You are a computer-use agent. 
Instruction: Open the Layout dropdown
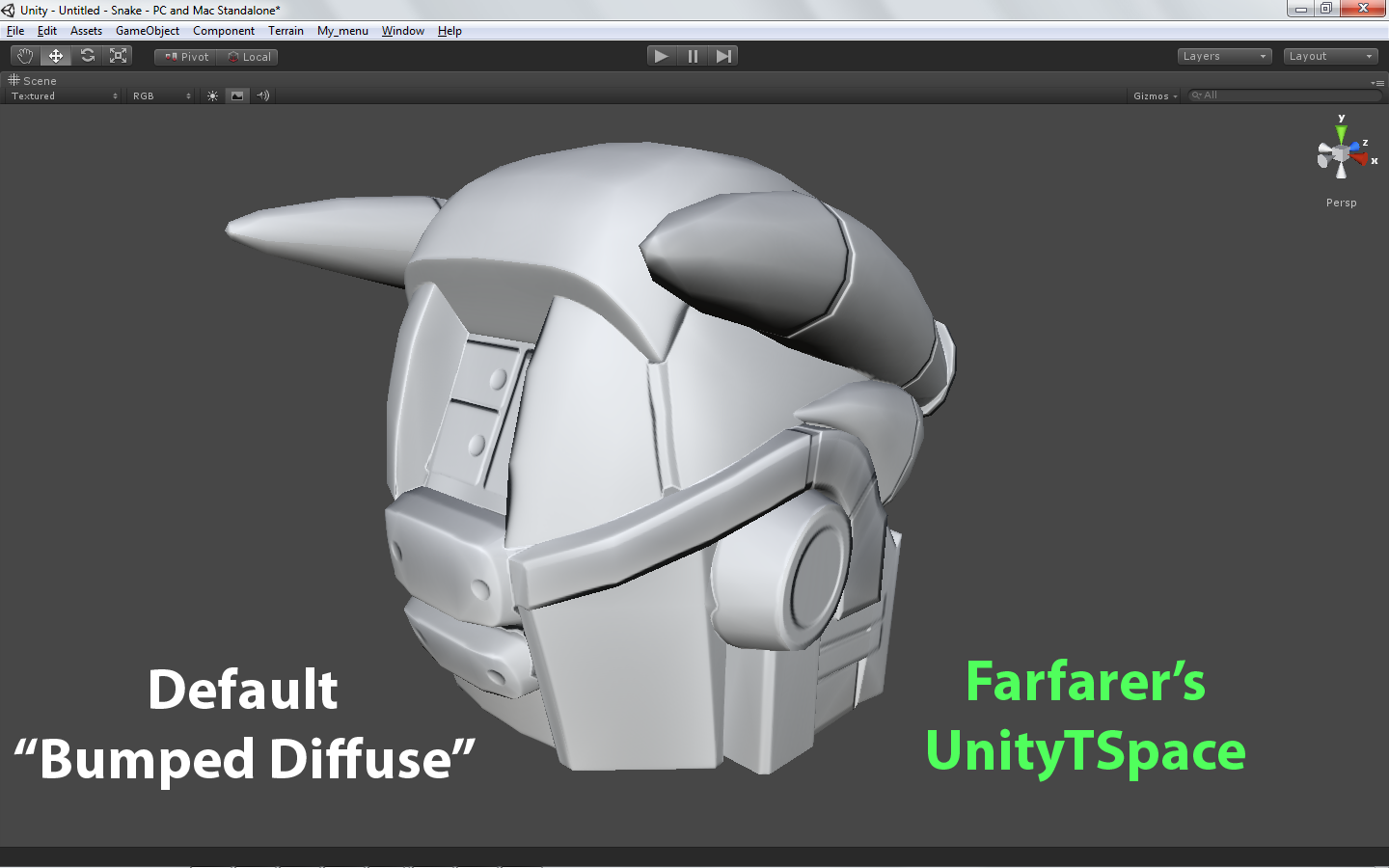[x=1330, y=56]
